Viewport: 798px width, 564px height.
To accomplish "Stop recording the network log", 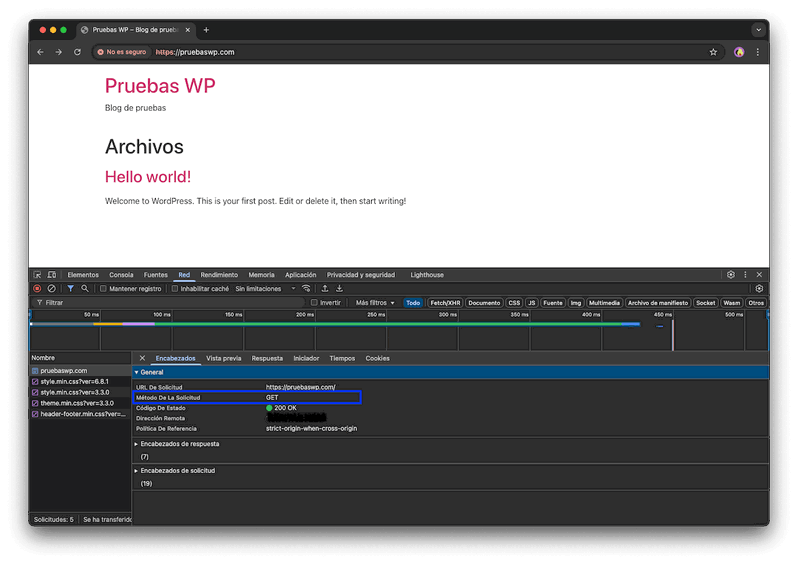I will 37,289.
